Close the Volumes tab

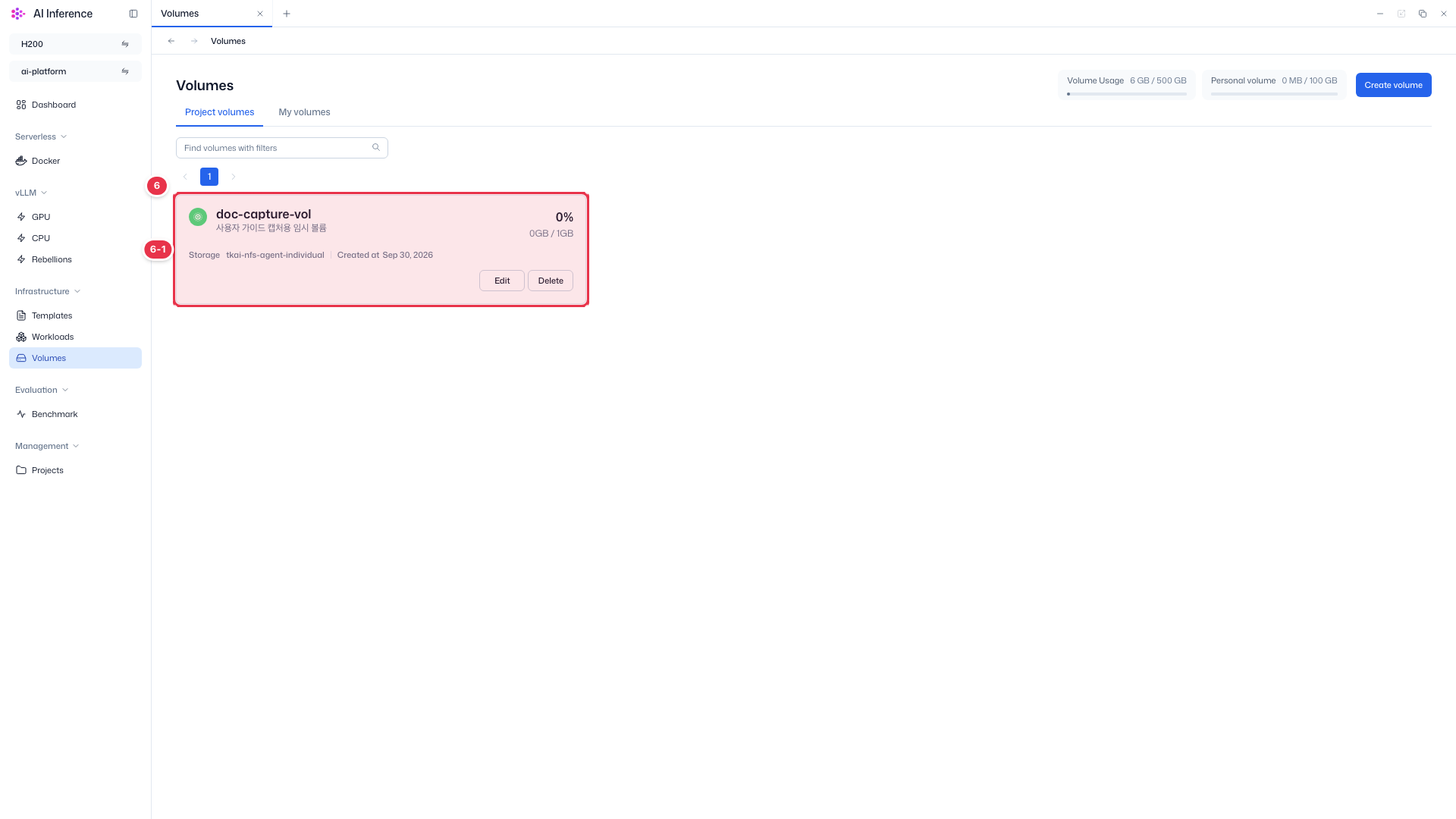pos(260,14)
